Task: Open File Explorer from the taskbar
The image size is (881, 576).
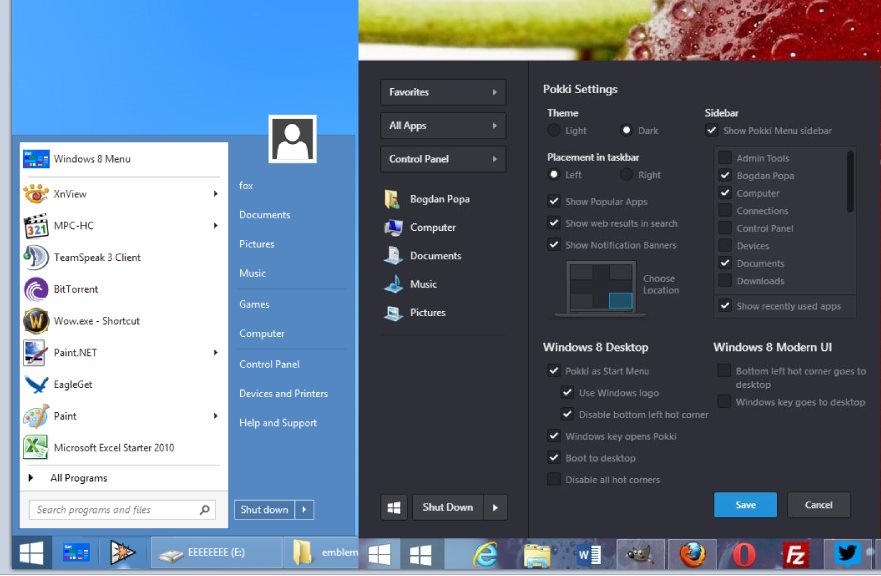Action: [537, 555]
